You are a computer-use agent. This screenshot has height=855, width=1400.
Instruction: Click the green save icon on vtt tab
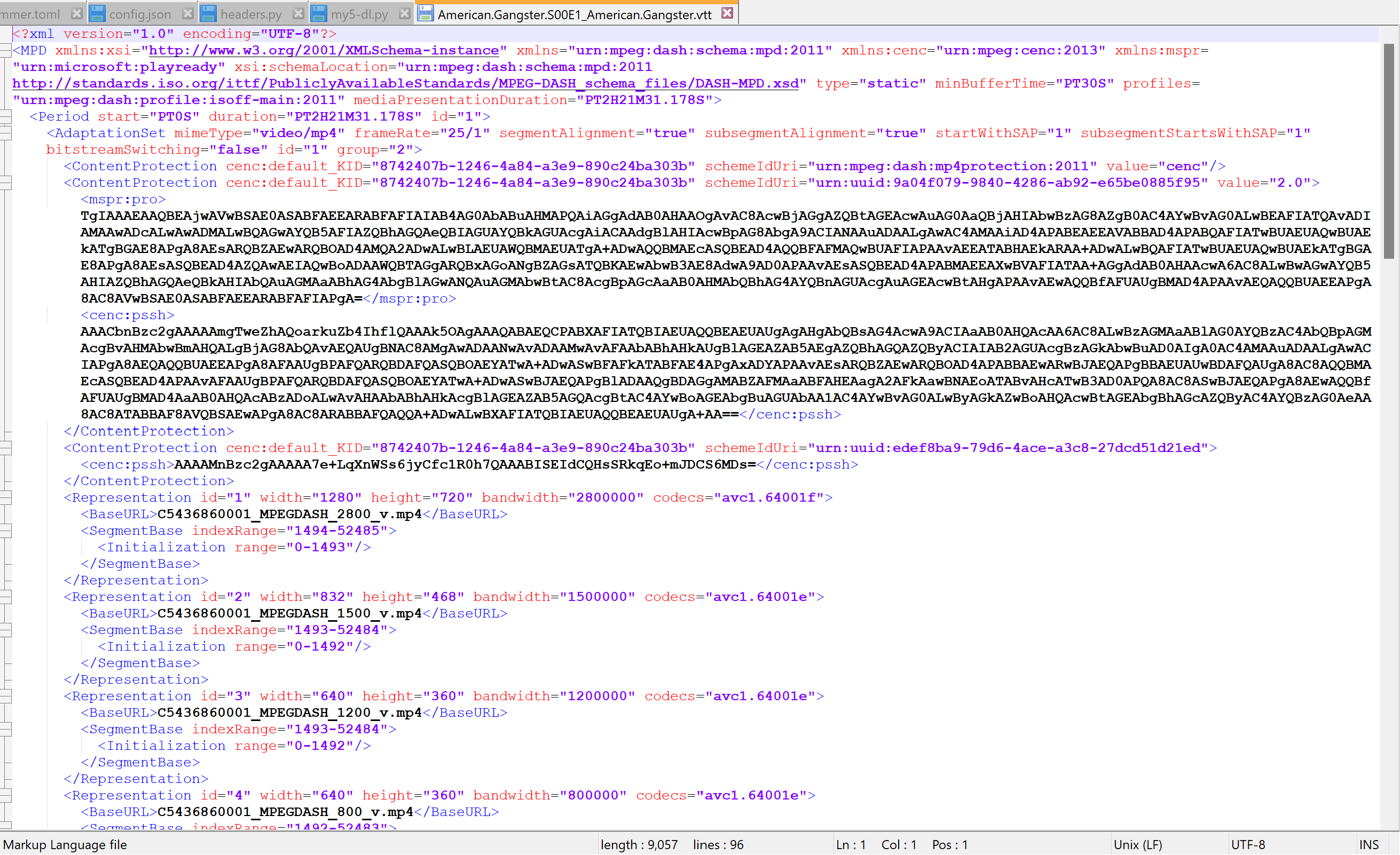coord(426,14)
